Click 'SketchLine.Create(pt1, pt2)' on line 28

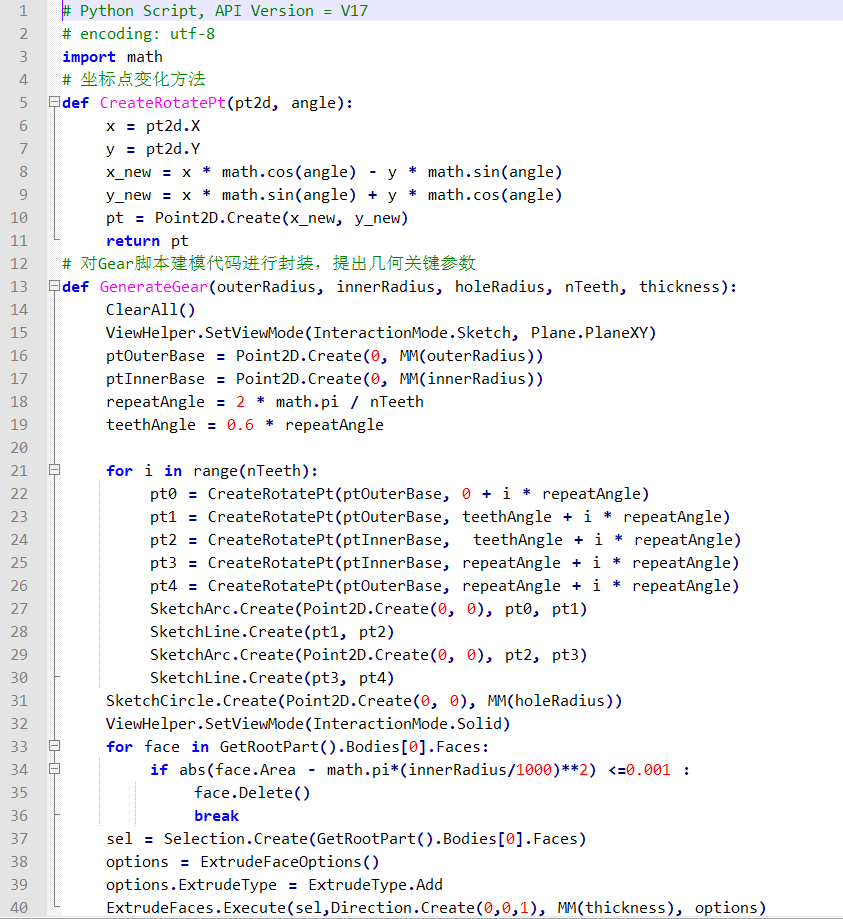(x=272, y=632)
